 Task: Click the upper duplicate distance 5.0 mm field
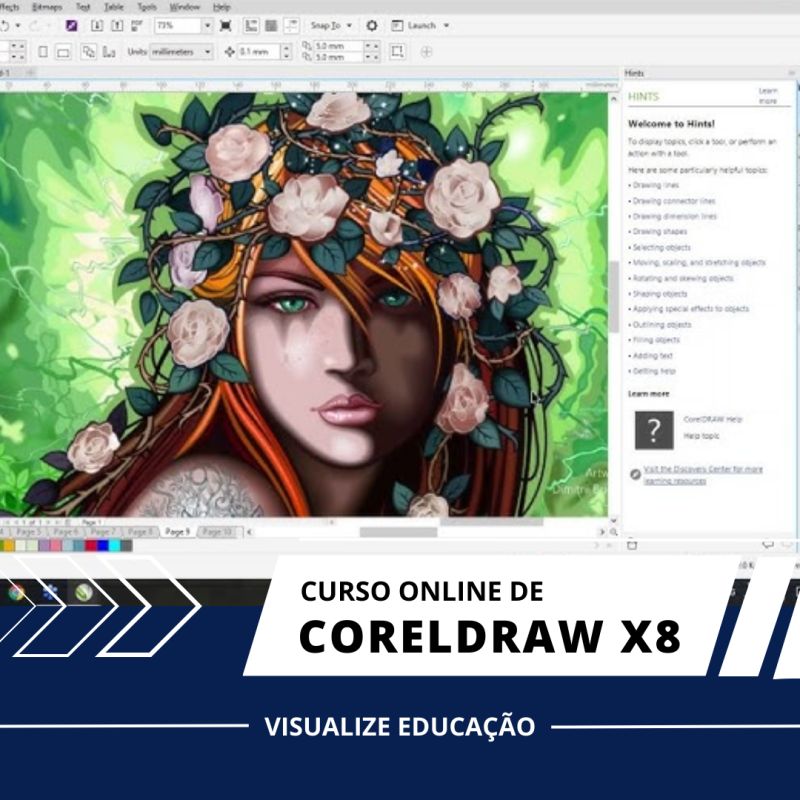[x=337, y=46]
